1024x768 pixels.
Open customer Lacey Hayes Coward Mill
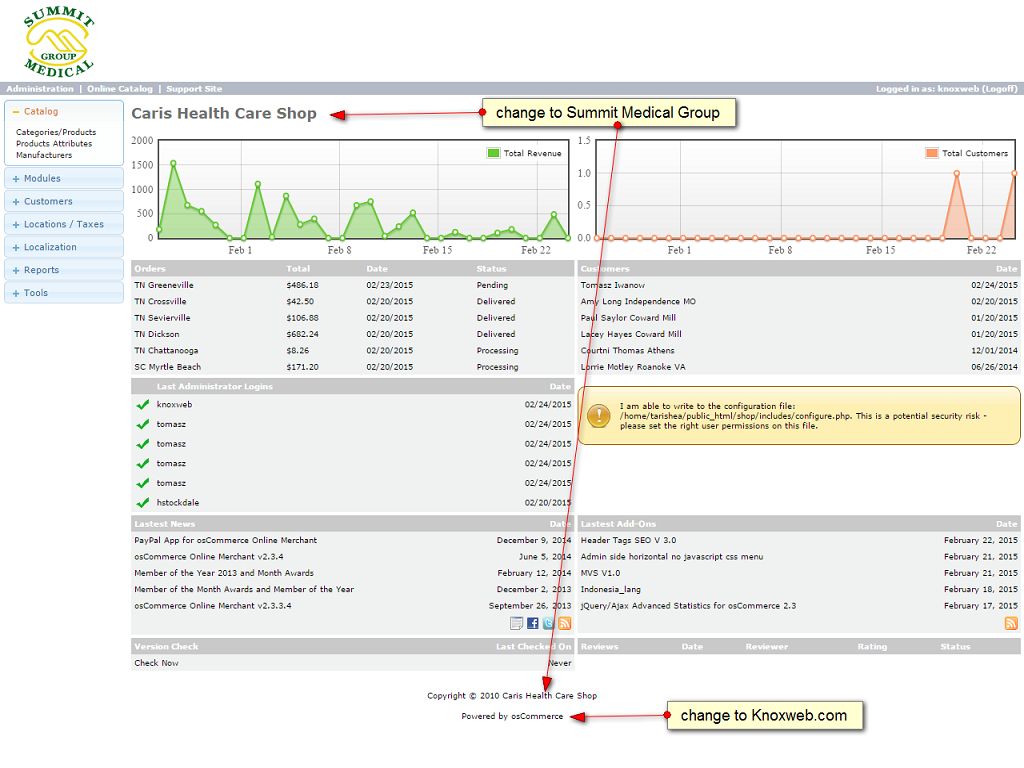pyautogui.click(x=631, y=334)
